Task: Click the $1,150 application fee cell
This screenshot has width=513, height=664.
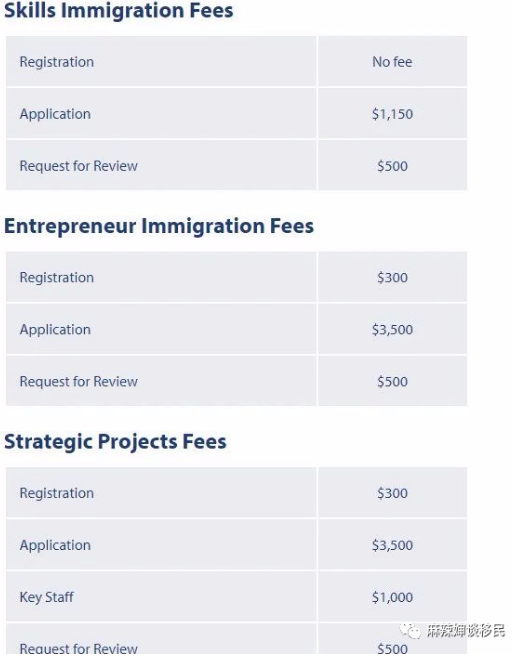Action: point(392,114)
